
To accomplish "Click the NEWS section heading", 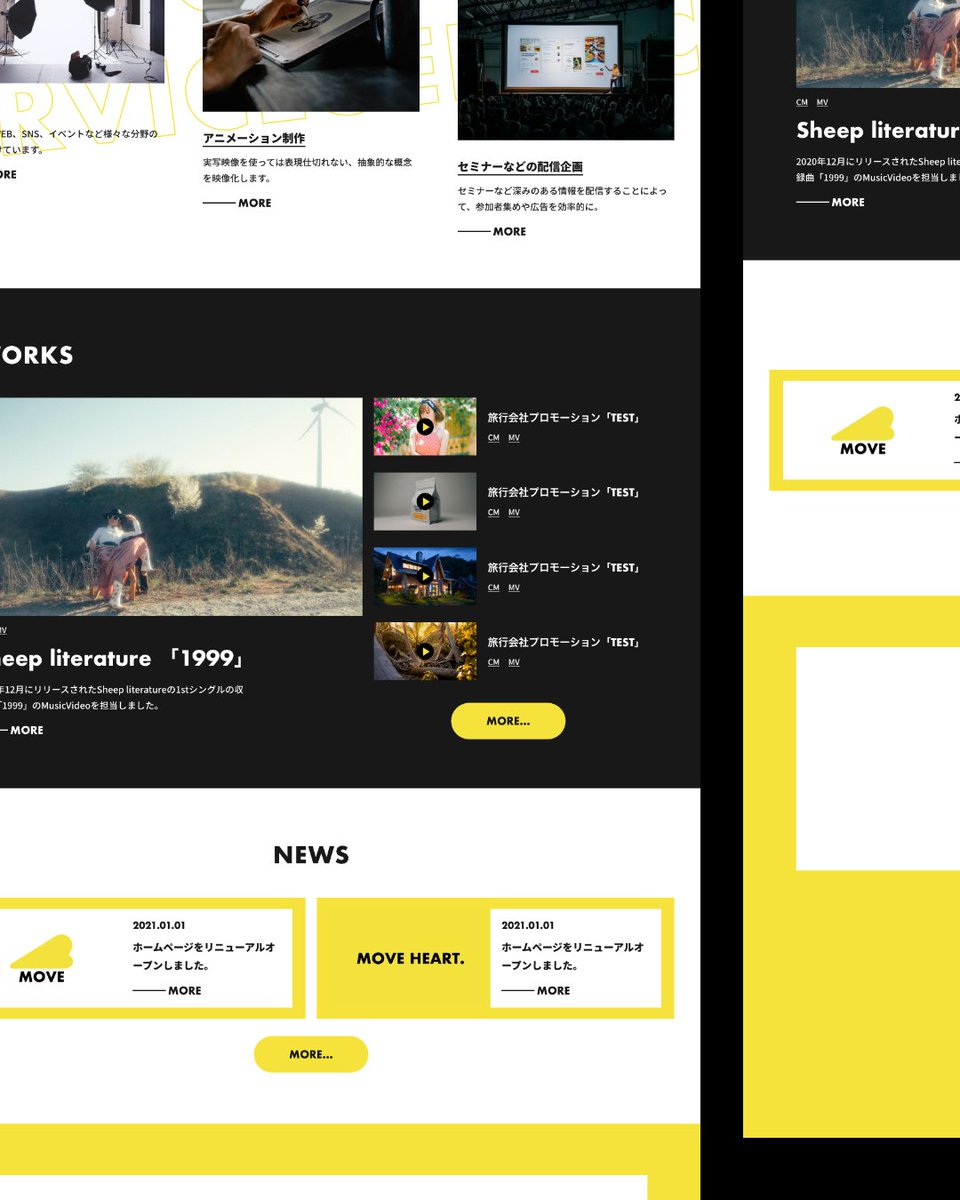I will [311, 855].
